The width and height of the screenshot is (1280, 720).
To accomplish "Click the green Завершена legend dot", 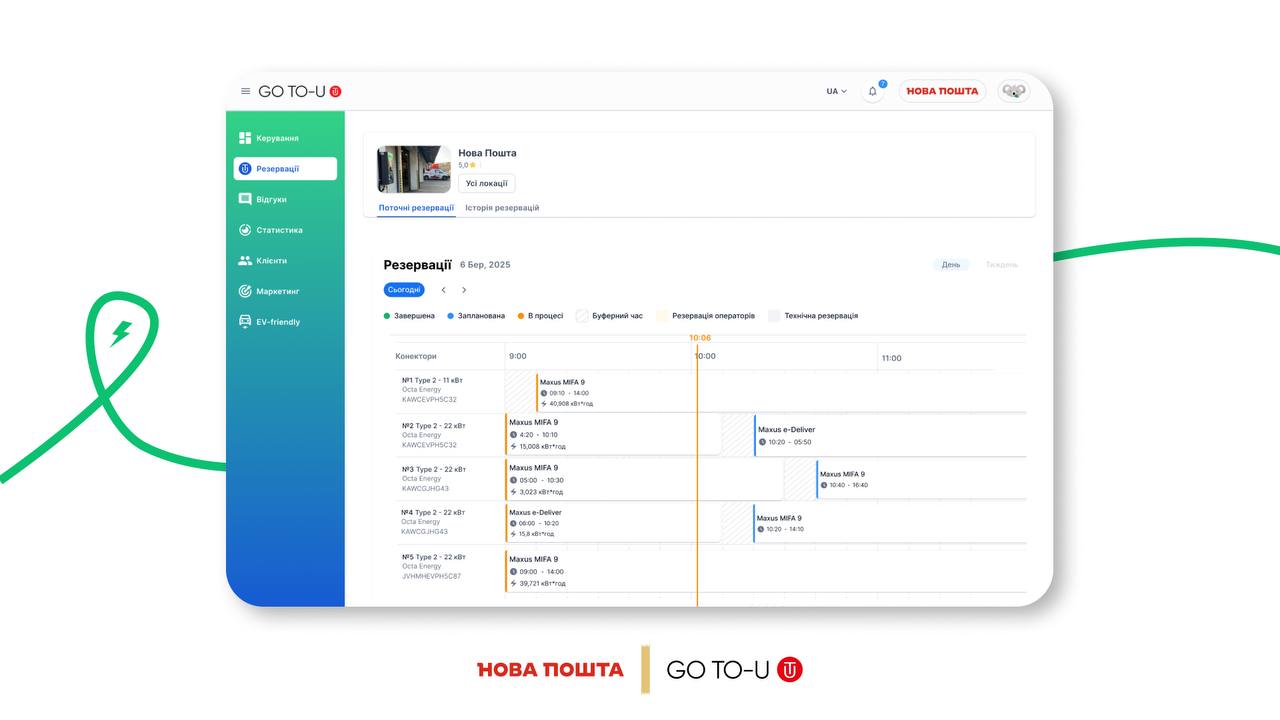I will [x=387, y=316].
